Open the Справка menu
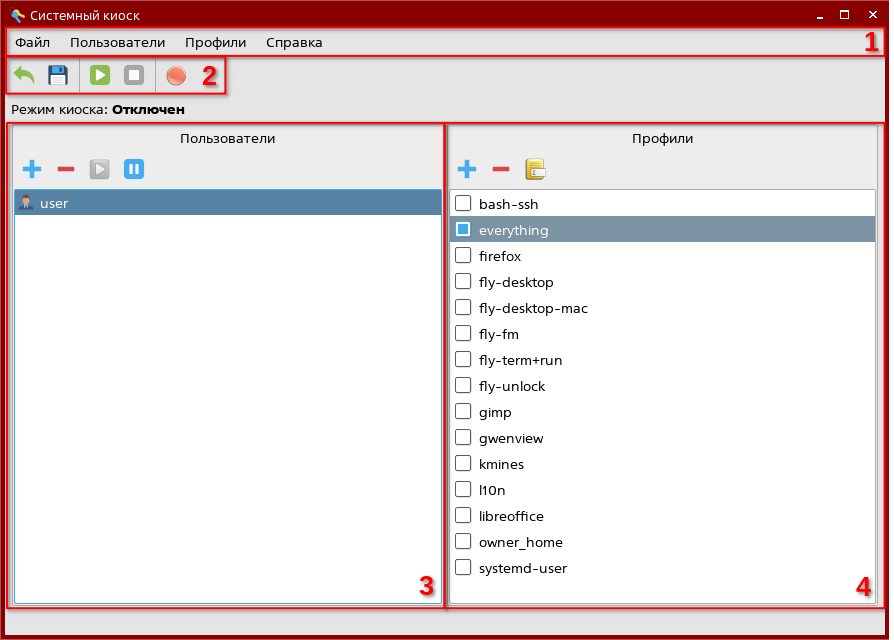The image size is (894, 640). [294, 43]
